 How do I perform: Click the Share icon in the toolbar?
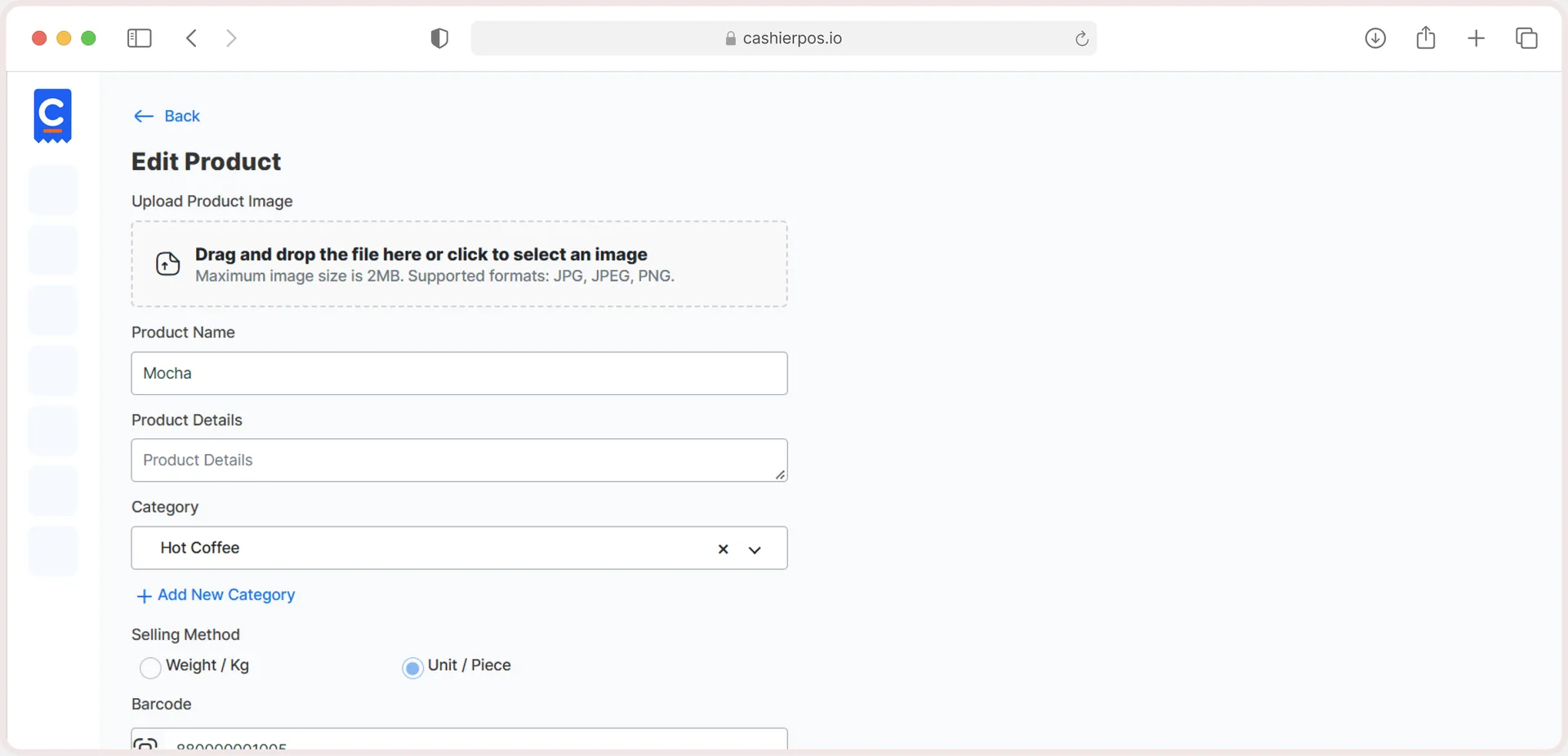coord(1426,38)
